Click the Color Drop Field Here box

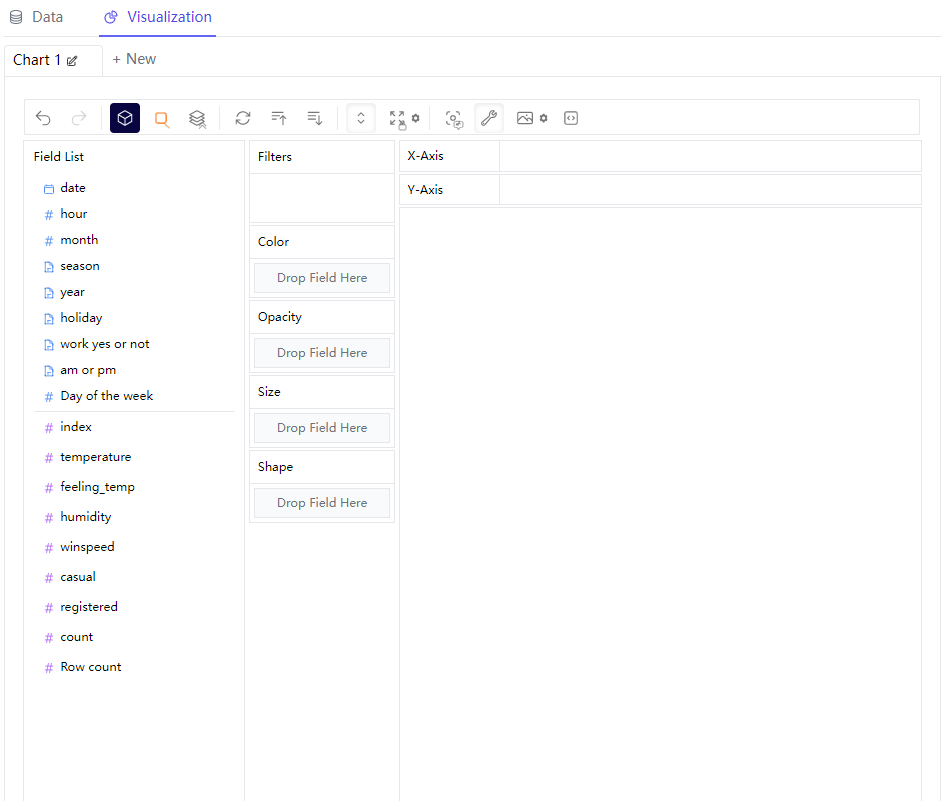coord(322,278)
